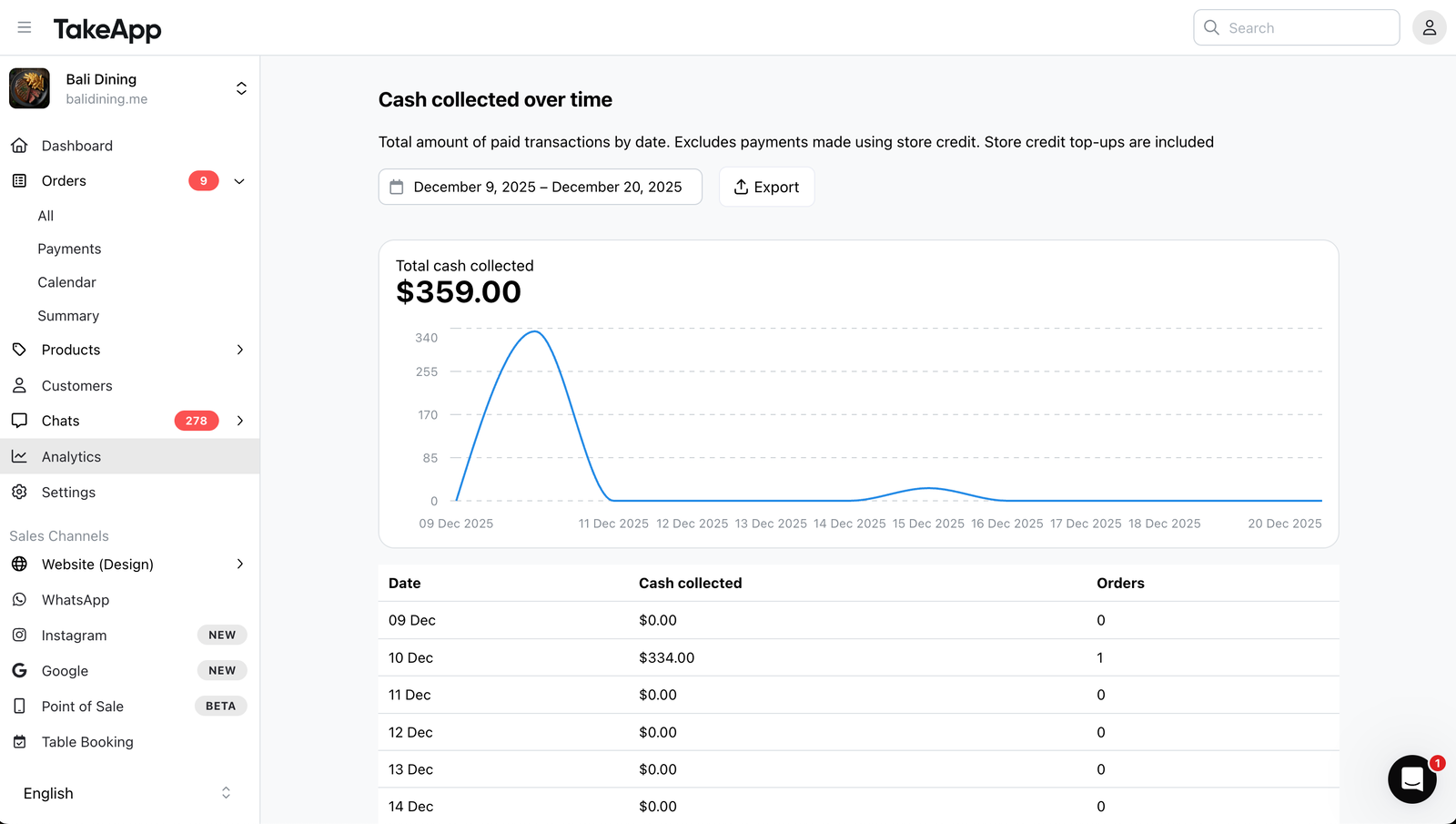
Task: Click the Customers person icon
Action: 19,385
